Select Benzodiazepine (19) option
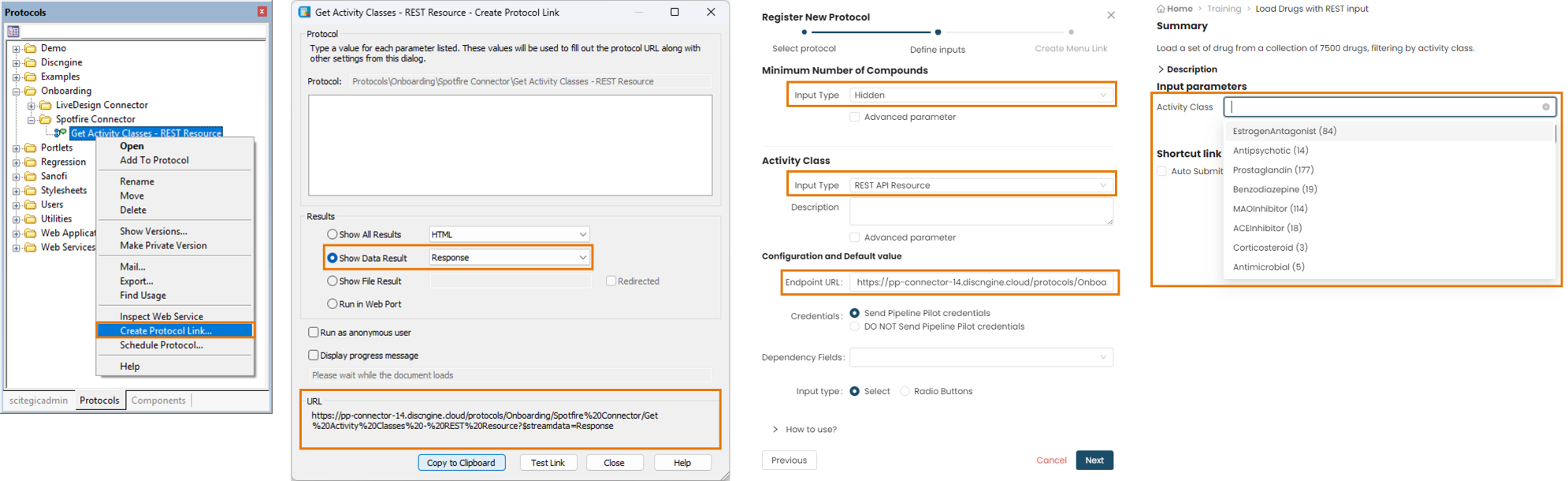This screenshot has height=481, width=1568. 1389,189
